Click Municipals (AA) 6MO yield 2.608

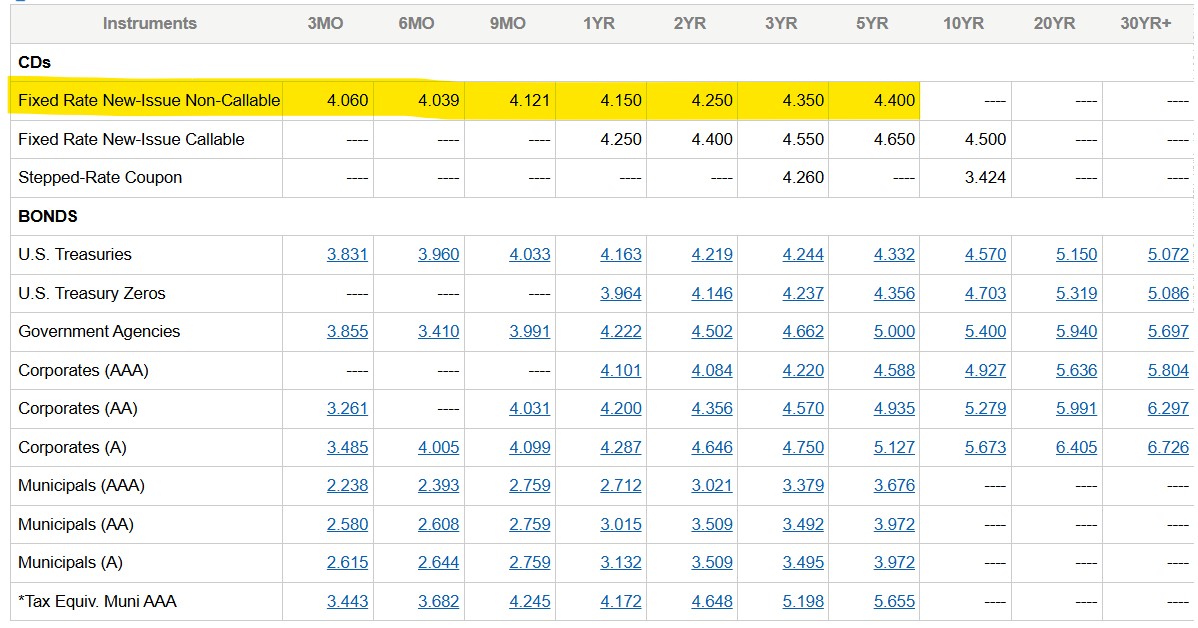[x=439, y=525]
